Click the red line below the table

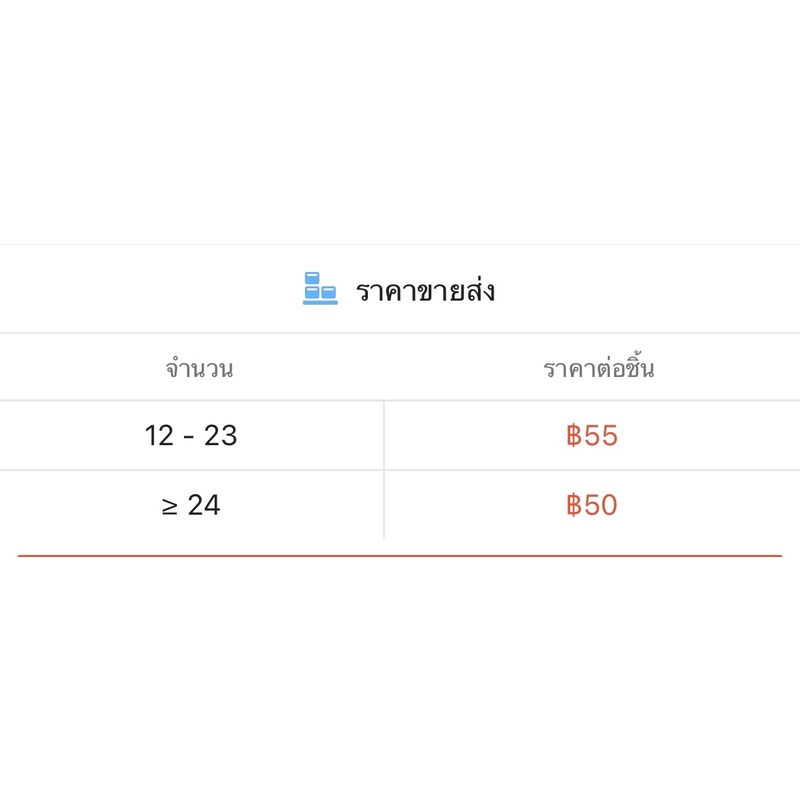pos(400,555)
